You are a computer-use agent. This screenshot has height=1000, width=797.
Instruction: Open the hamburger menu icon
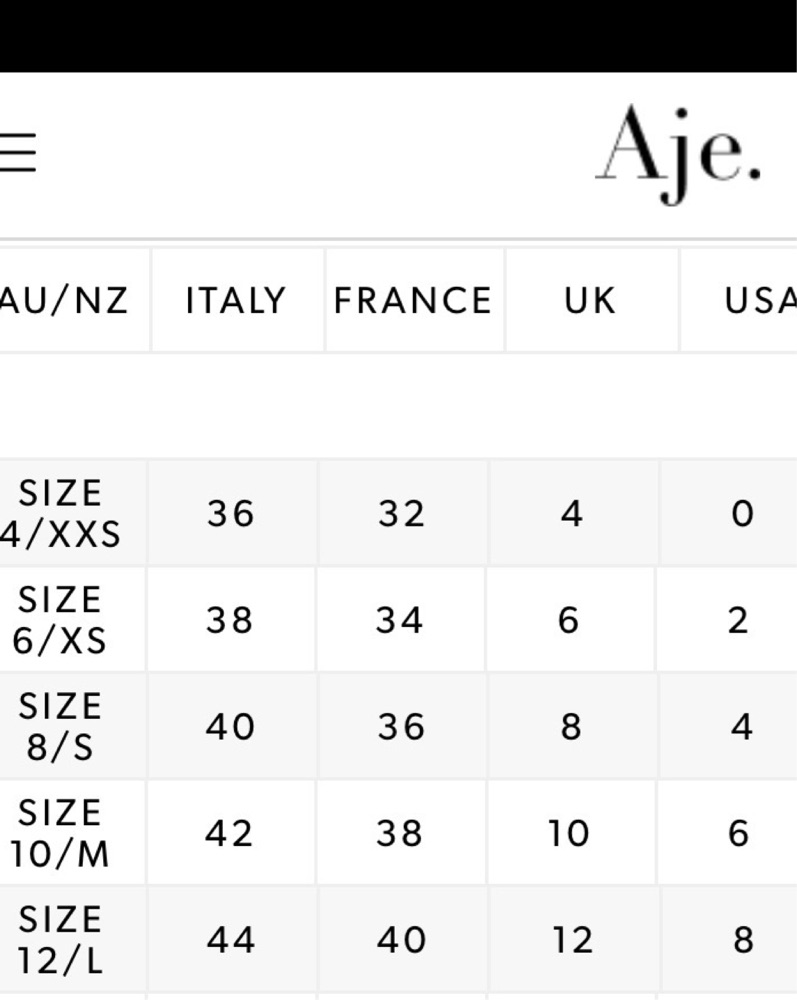[x=17, y=152]
